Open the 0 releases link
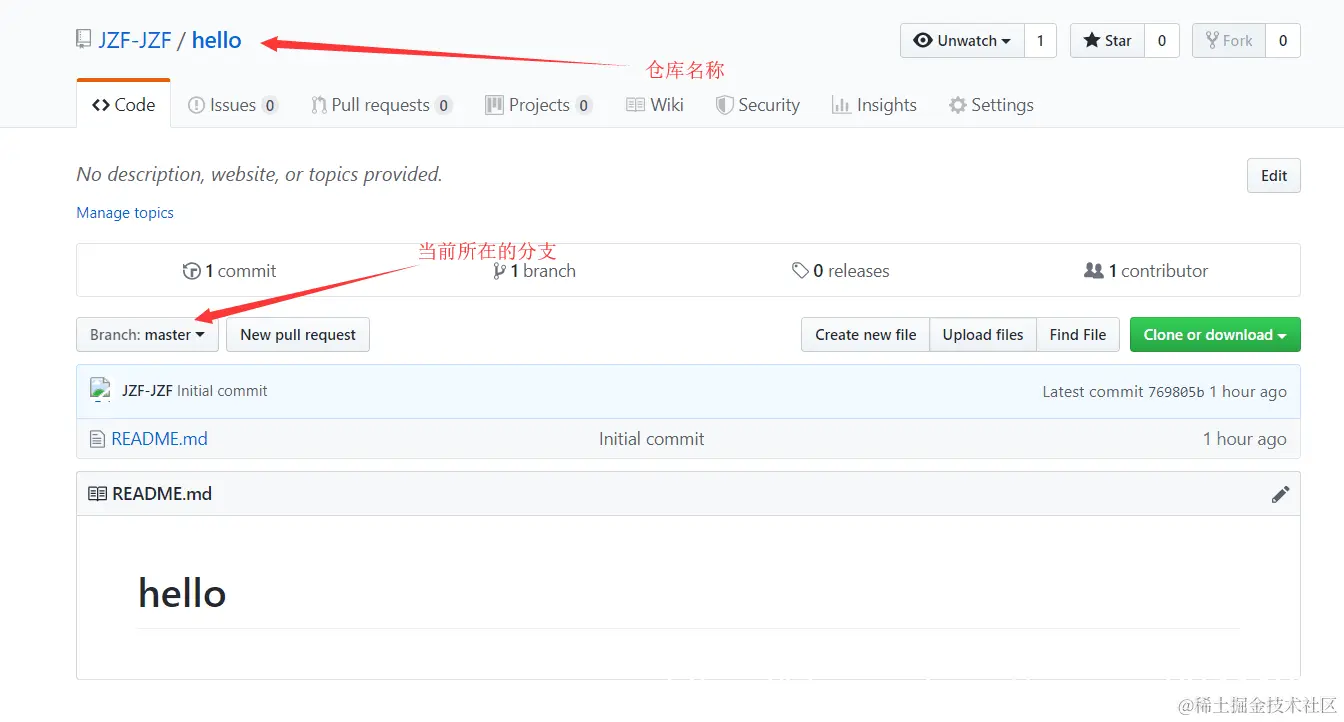 tap(840, 271)
